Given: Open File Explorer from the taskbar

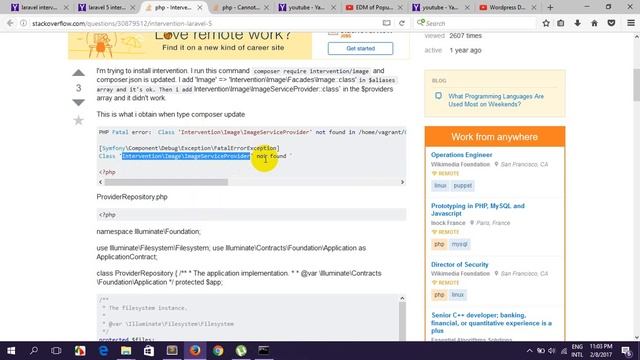Looking at the screenshot, I should pyautogui.click(x=126, y=351).
